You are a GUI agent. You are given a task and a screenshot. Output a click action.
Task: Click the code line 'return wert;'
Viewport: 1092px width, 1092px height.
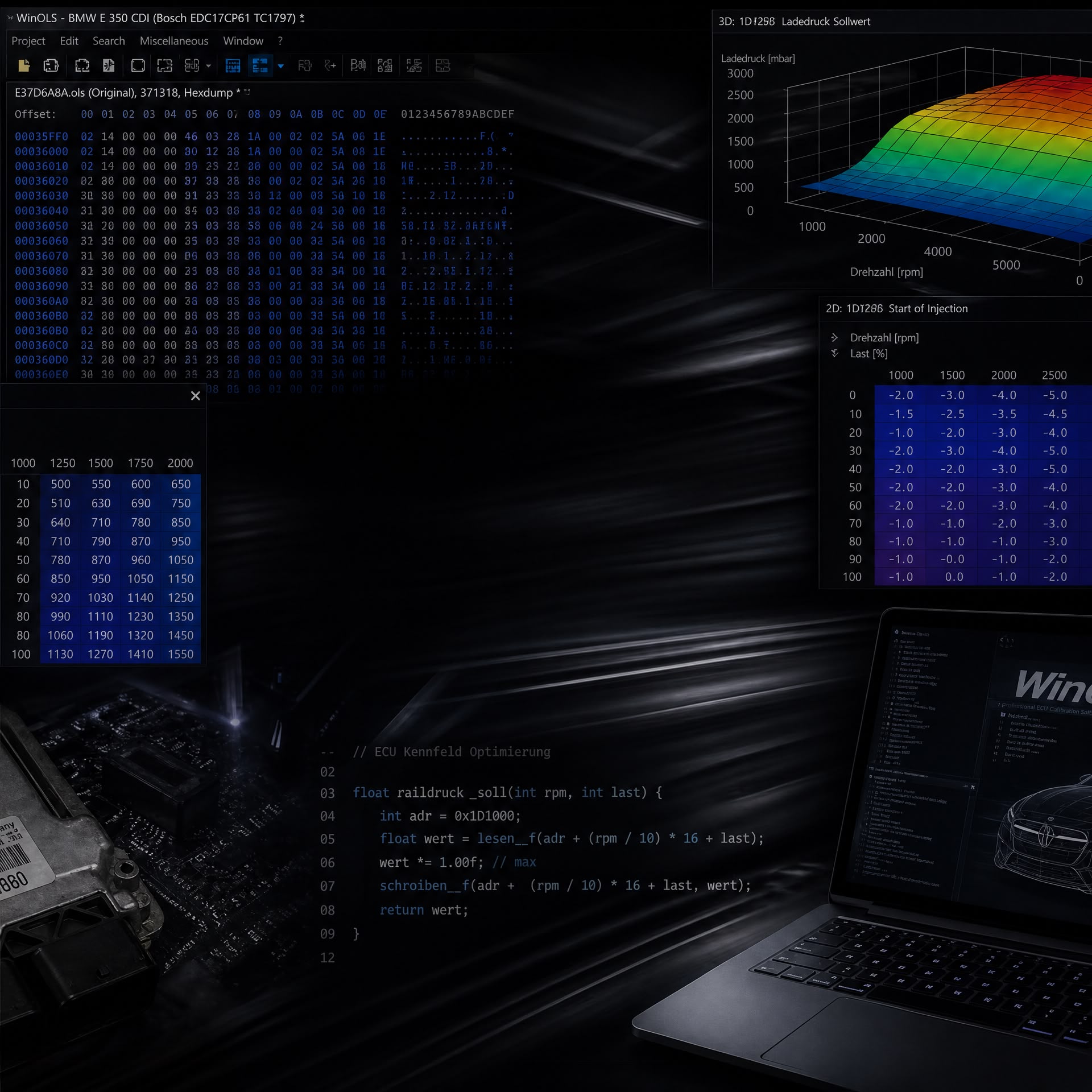coord(424,910)
